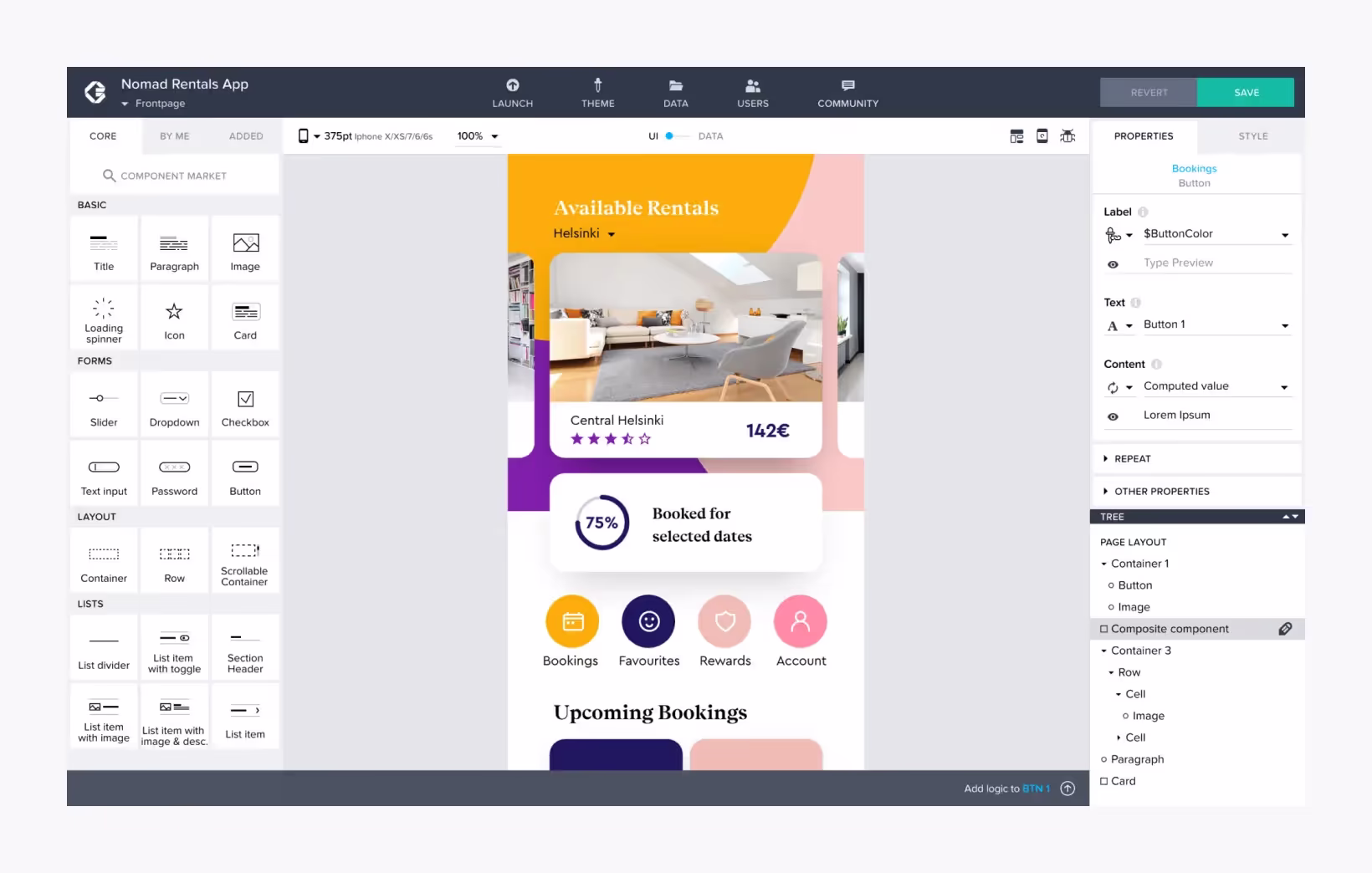Open the Users icon
1372x873 pixels.
point(752,85)
